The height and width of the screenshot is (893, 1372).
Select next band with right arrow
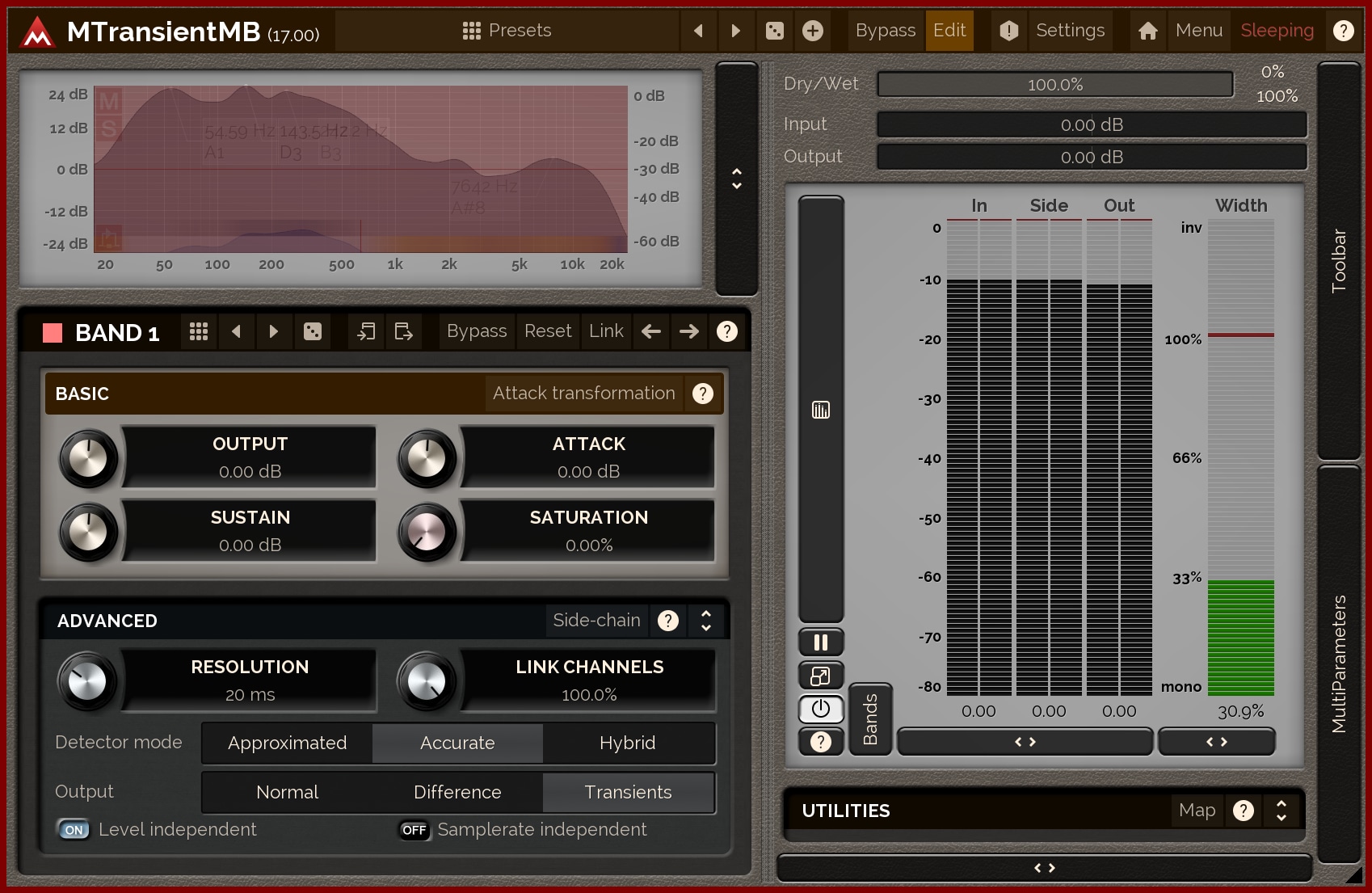(x=688, y=331)
